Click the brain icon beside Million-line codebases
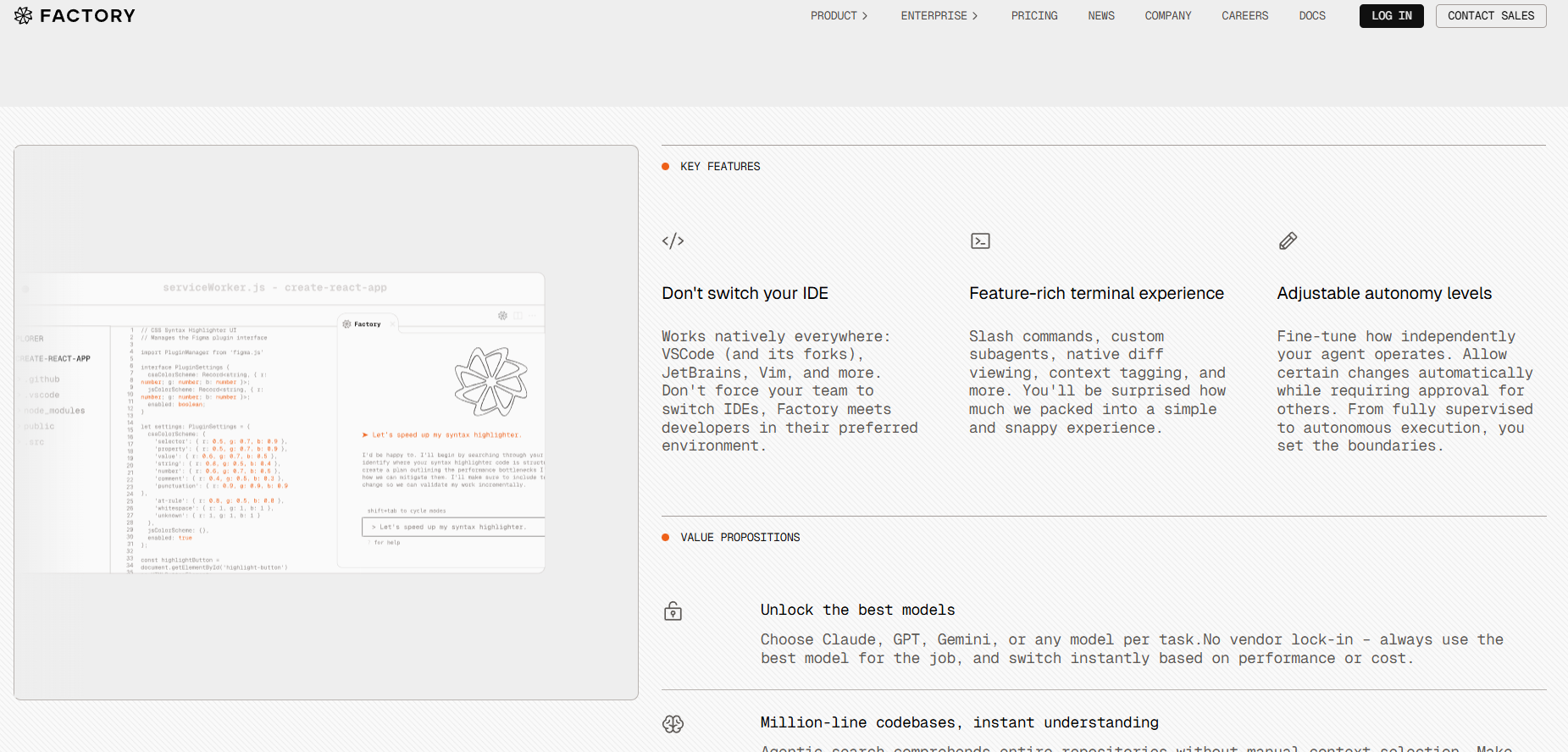The height and width of the screenshot is (752, 1568). click(673, 723)
